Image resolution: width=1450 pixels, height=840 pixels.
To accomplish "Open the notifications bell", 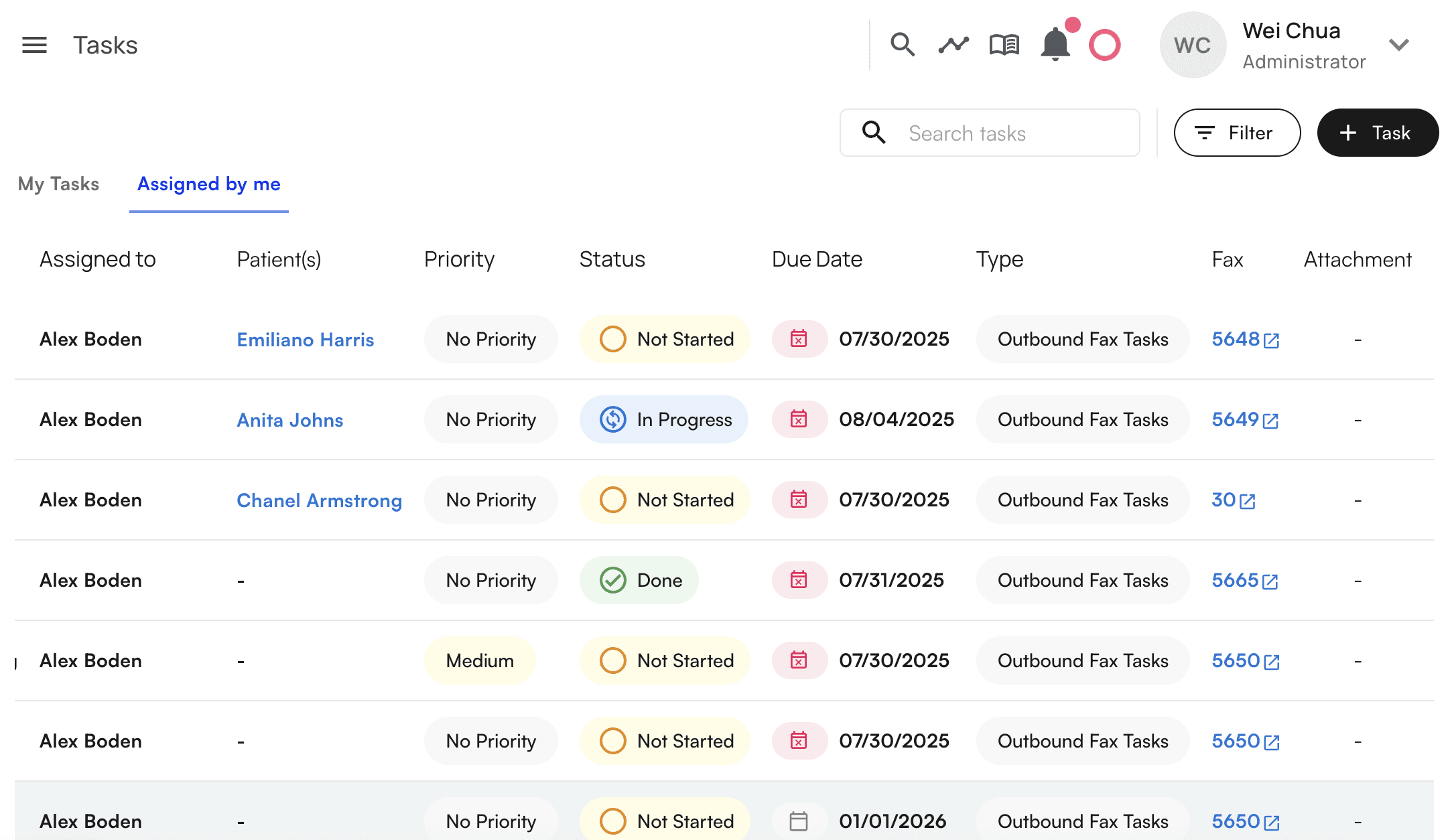I will (1055, 45).
